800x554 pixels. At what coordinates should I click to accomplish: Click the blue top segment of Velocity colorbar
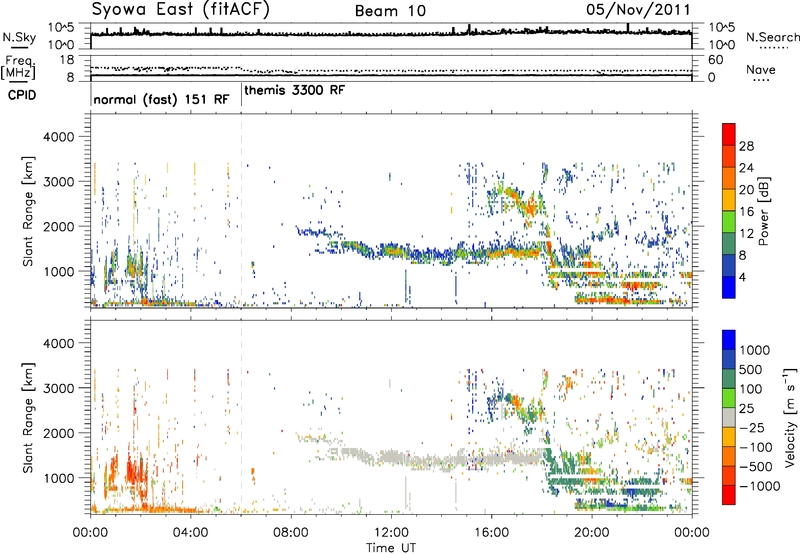729,340
